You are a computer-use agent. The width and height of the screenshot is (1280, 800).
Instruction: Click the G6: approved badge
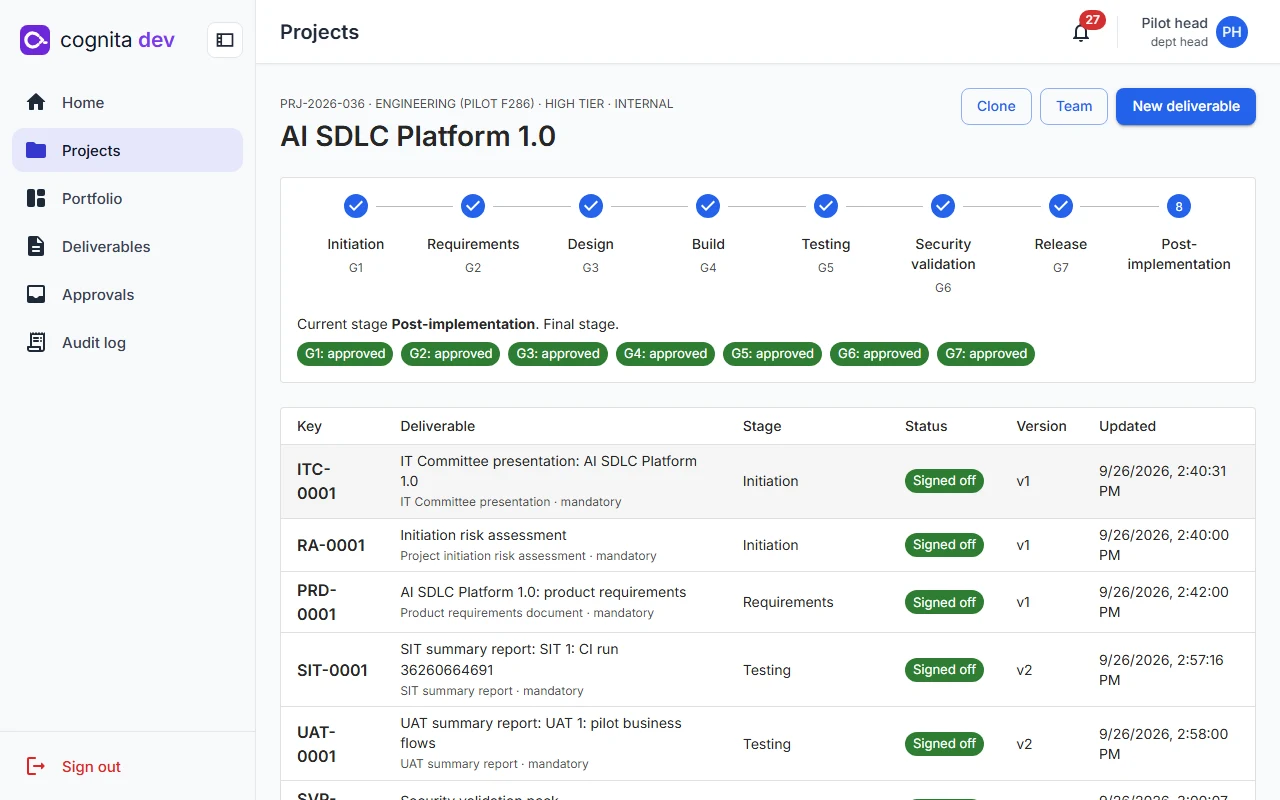click(880, 353)
